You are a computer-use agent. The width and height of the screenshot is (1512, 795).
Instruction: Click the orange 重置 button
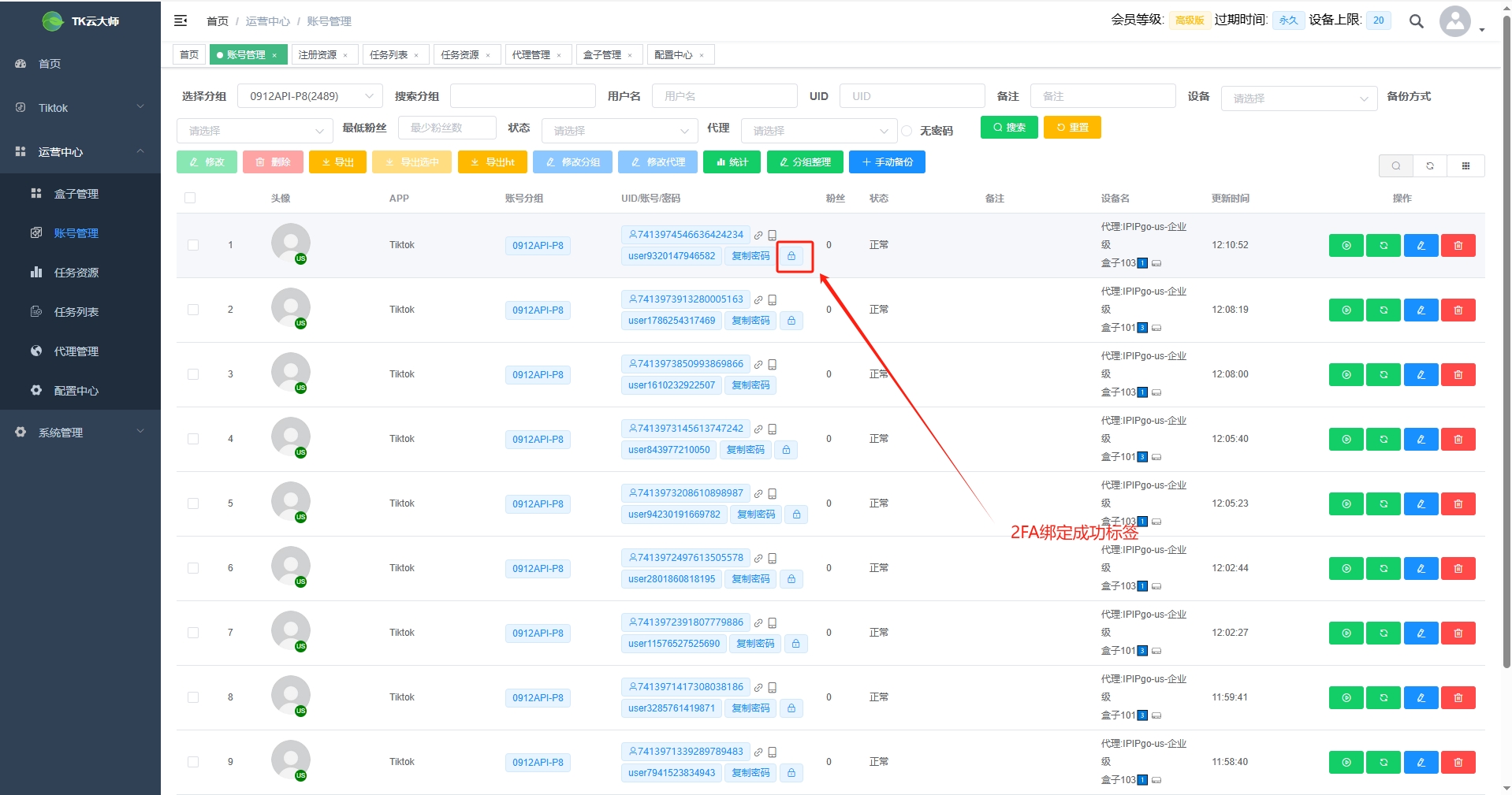click(1072, 128)
